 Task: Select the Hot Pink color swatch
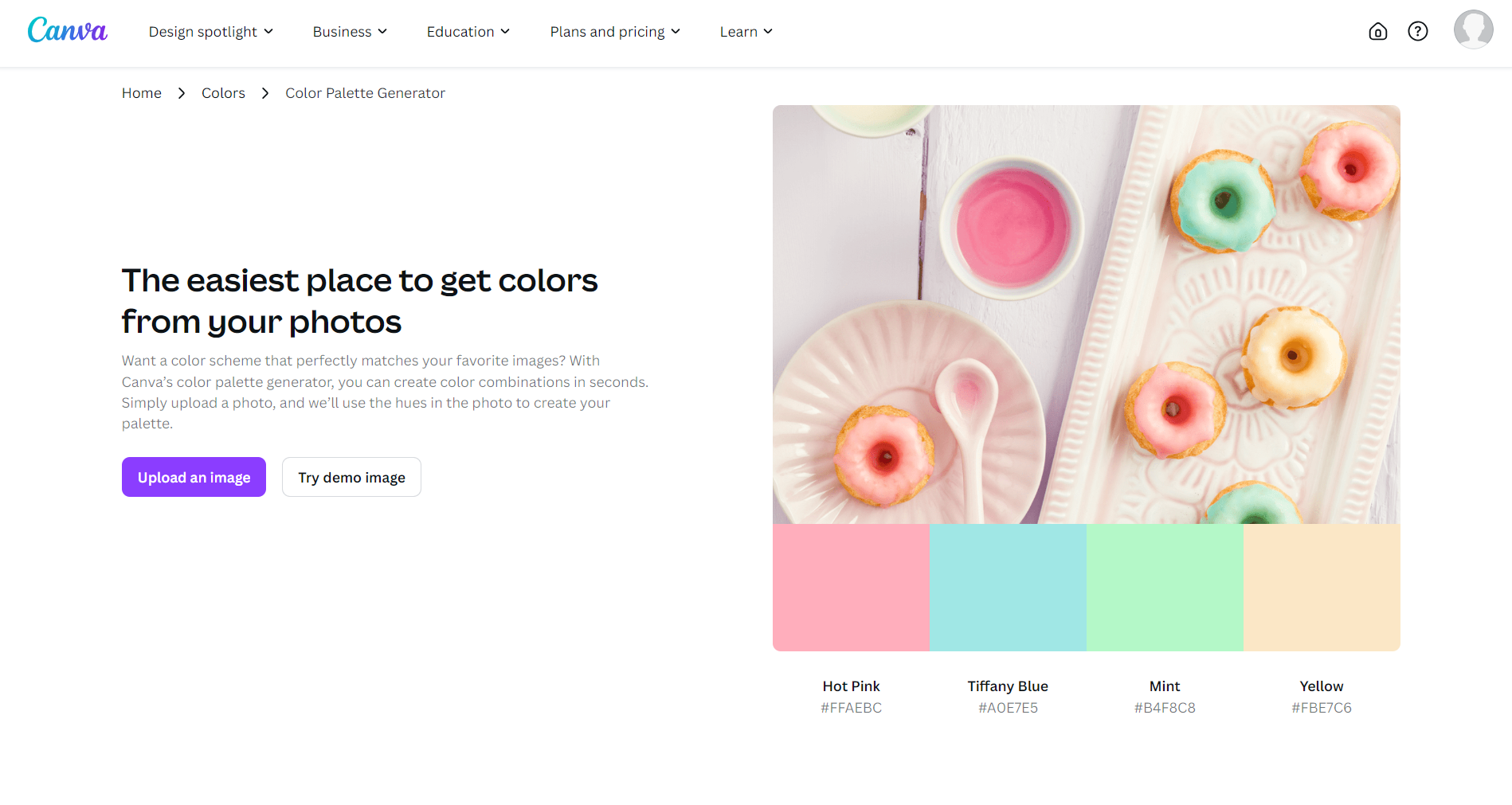pos(851,588)
